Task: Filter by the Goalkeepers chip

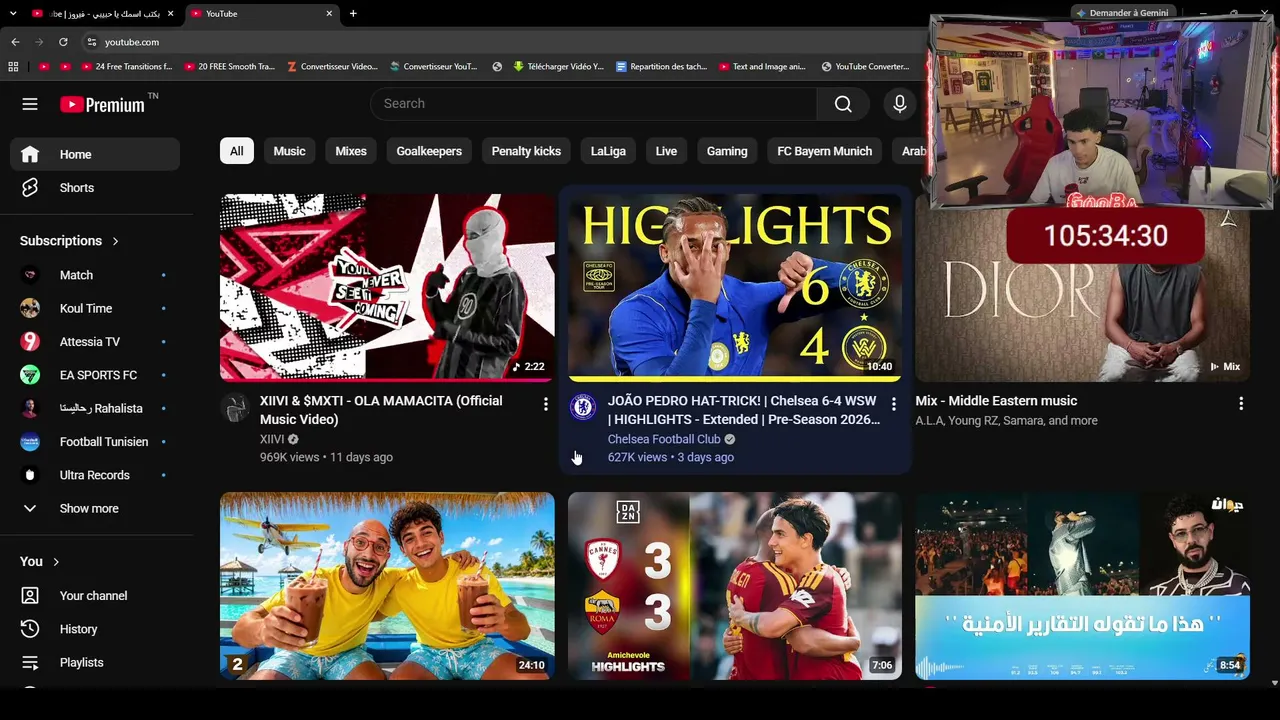Action: point(429,151)
